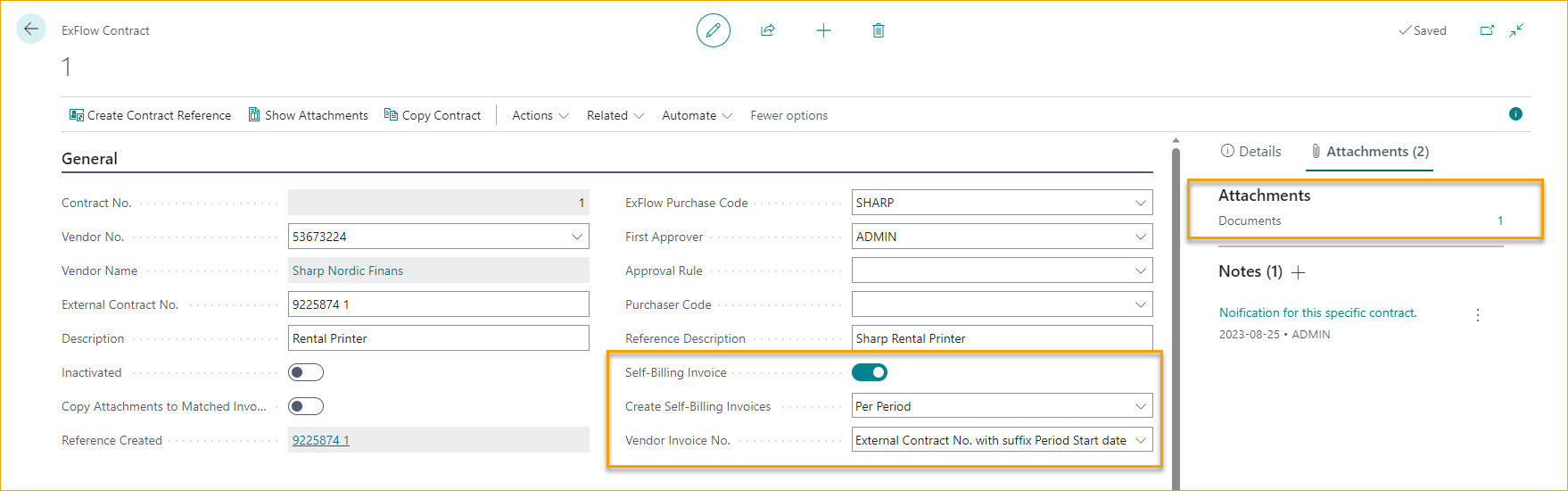Click the Attachments heading in the factbox
Screen dimensions: 1568x491
[x=1265, y=196]
